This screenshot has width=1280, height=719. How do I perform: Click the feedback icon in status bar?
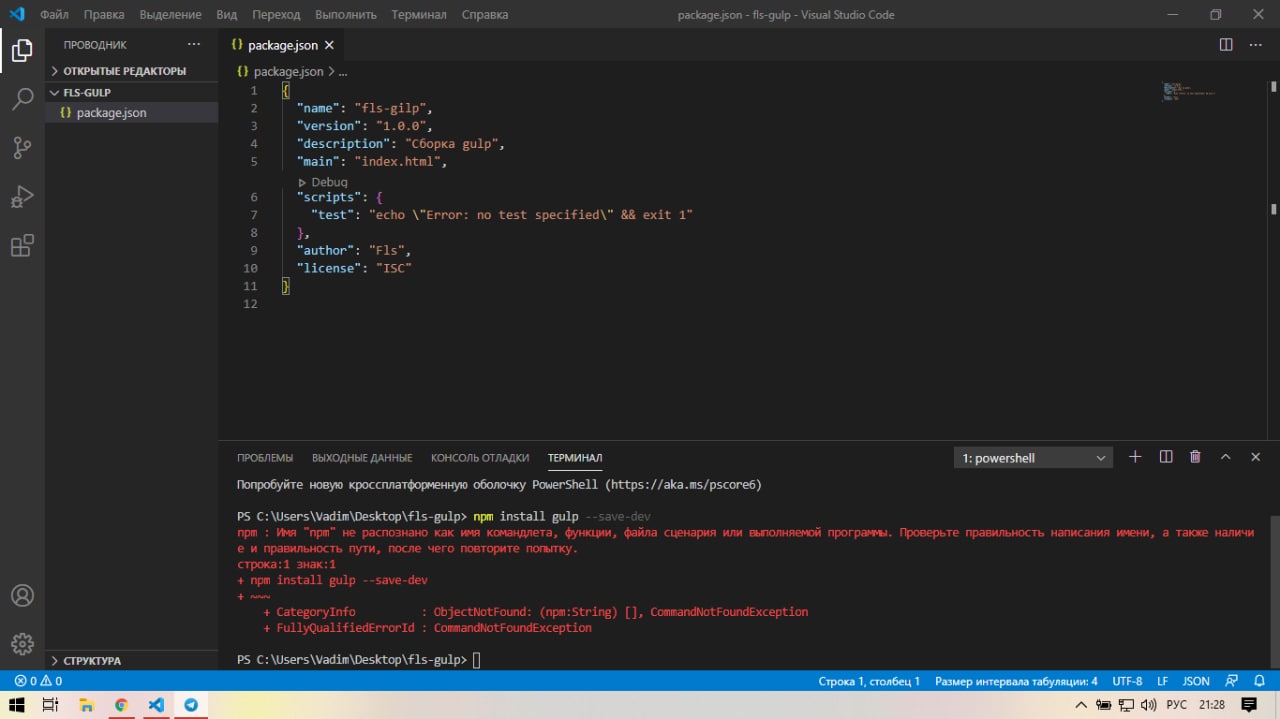coord(1232,681)
